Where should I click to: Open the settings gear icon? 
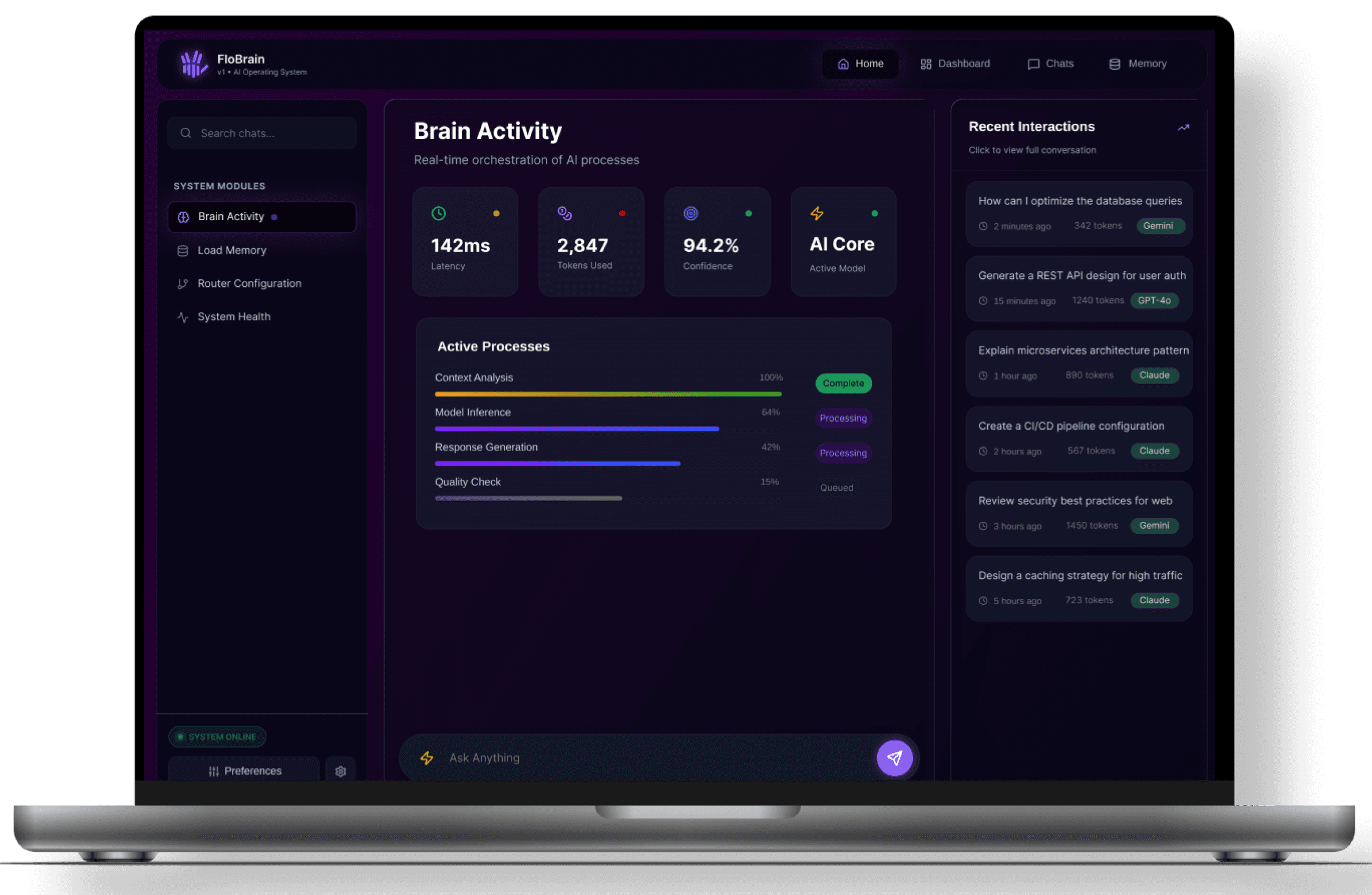tap(340, 771)
